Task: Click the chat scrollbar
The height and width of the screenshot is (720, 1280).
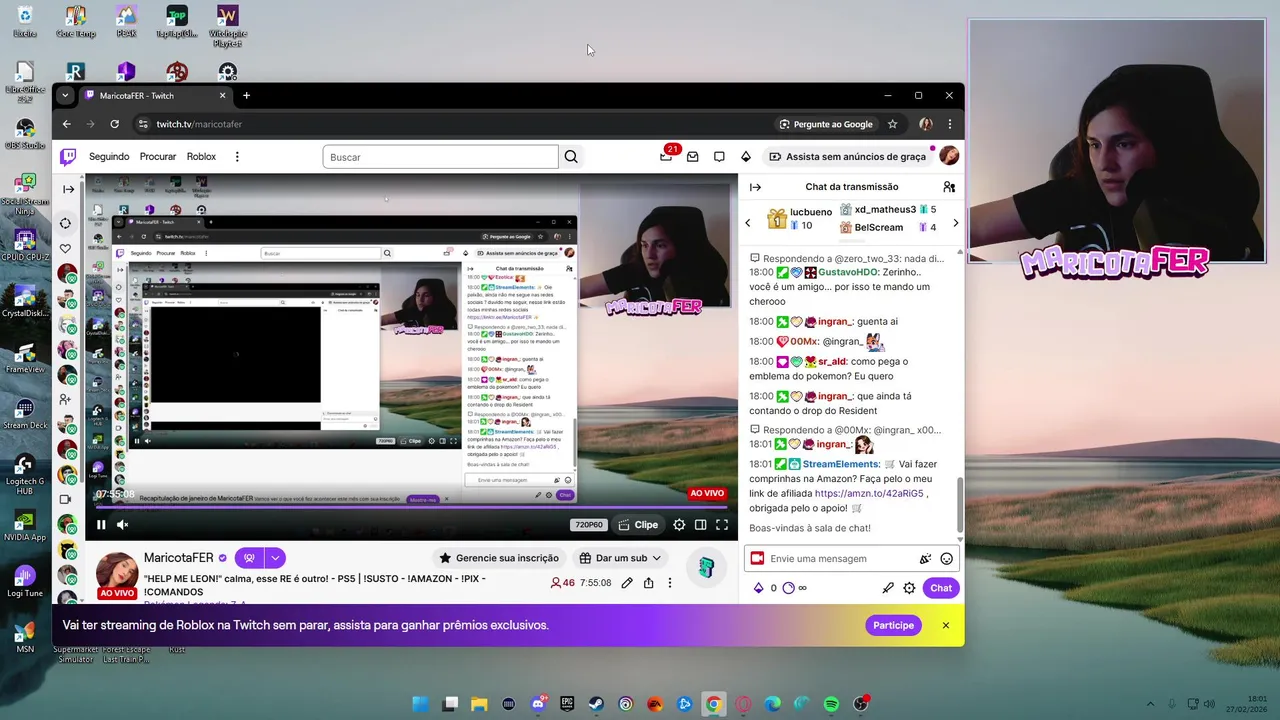Action: tap(960, 505)
